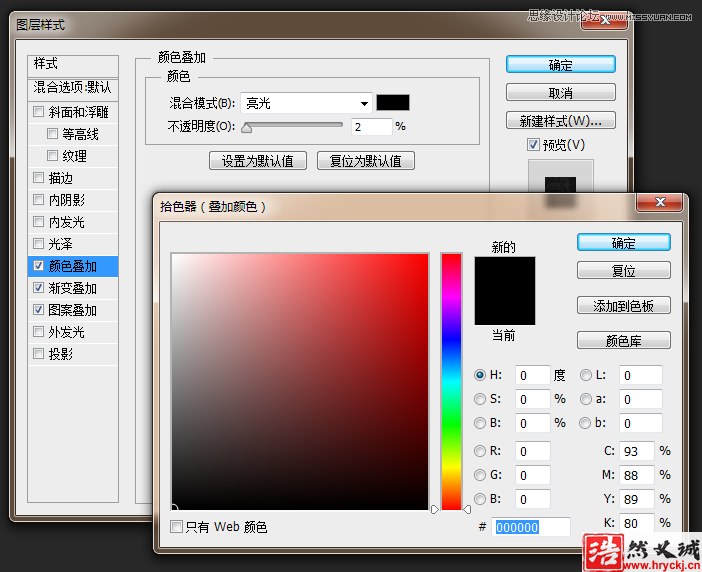Click the C: cyan value field
The height and width of the screenshot is (572, 702).
[x=637, y=451]
